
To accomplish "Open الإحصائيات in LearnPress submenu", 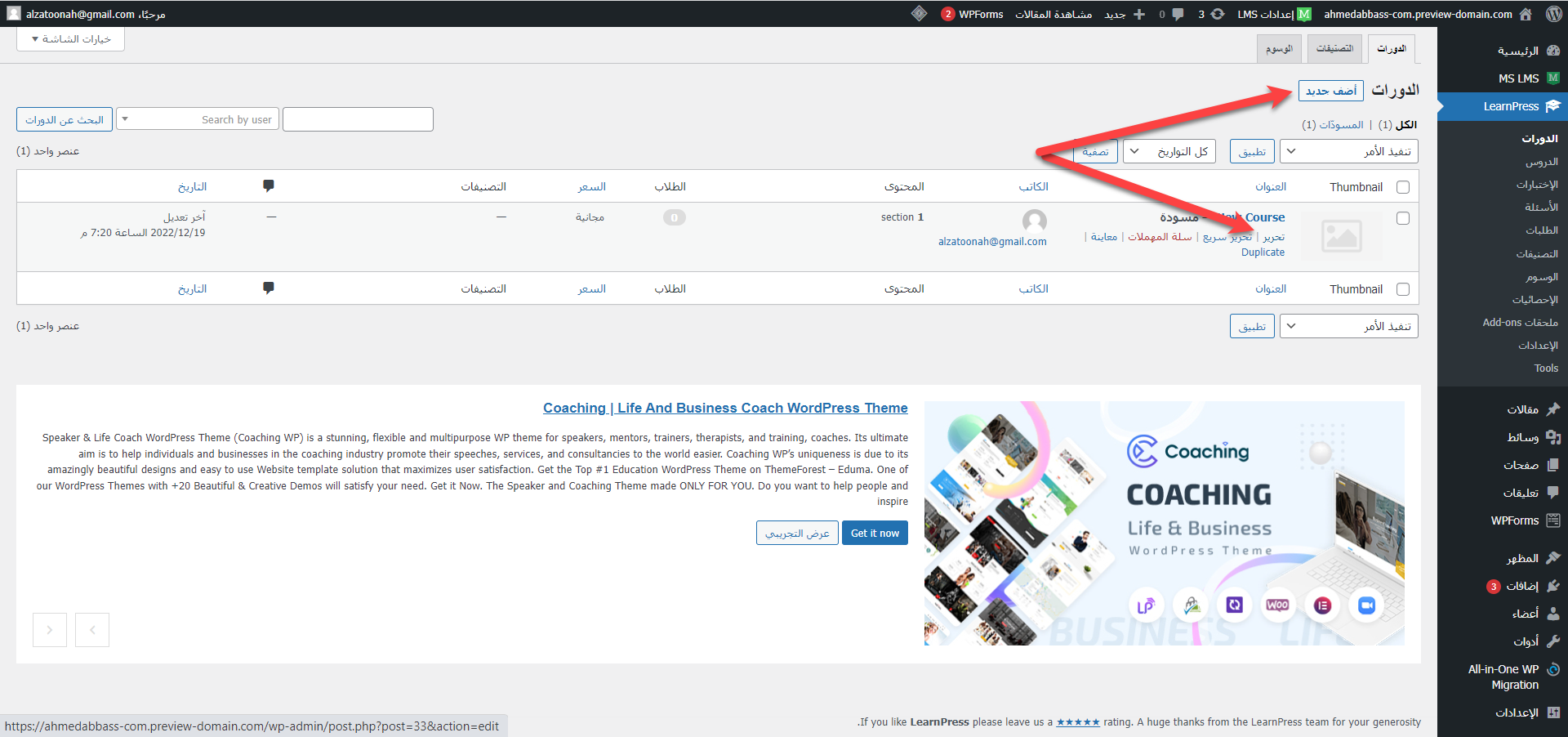I will click(1535, 300).
